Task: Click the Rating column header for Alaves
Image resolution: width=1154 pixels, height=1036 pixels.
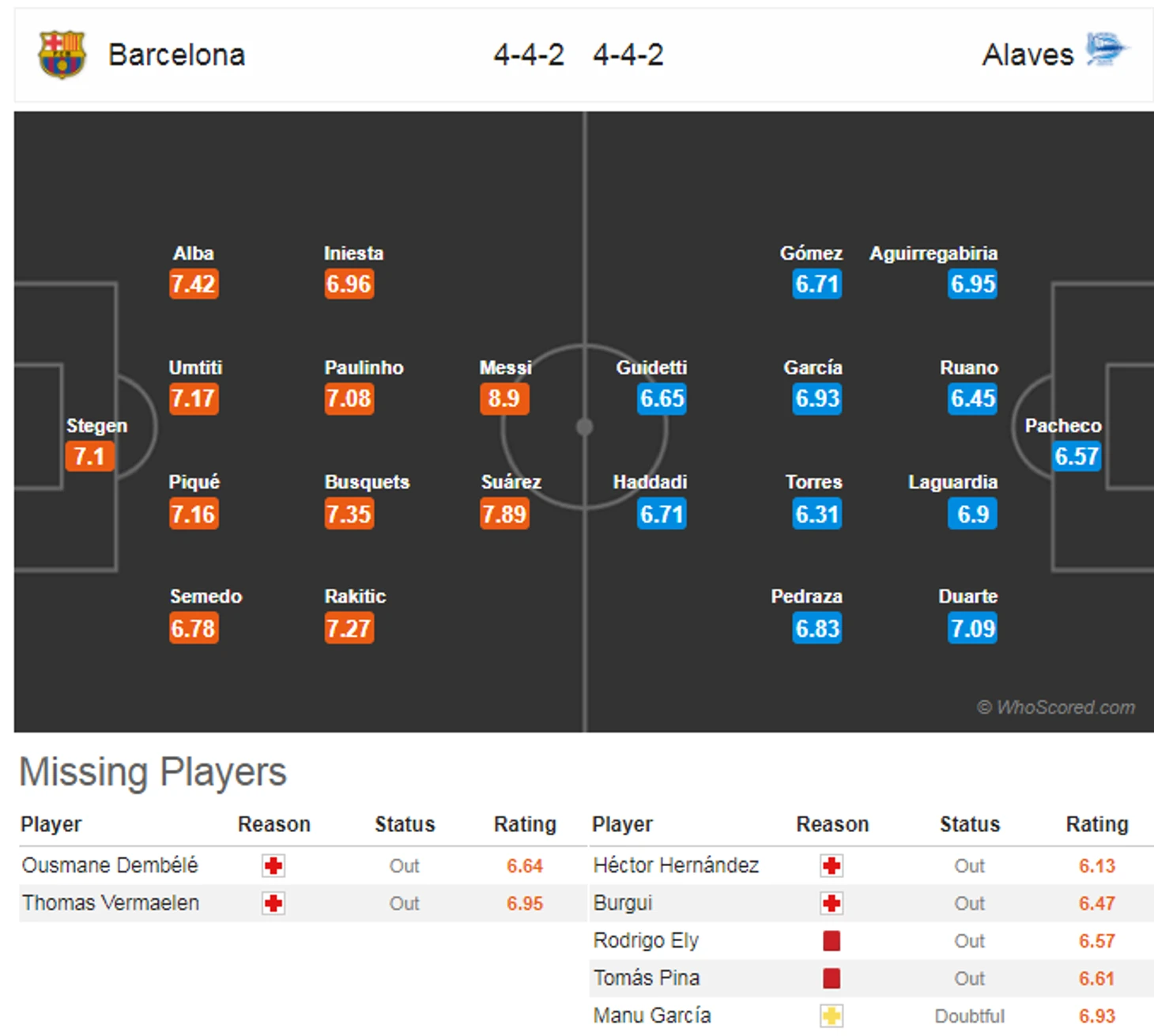Action: click(1096, 824)
